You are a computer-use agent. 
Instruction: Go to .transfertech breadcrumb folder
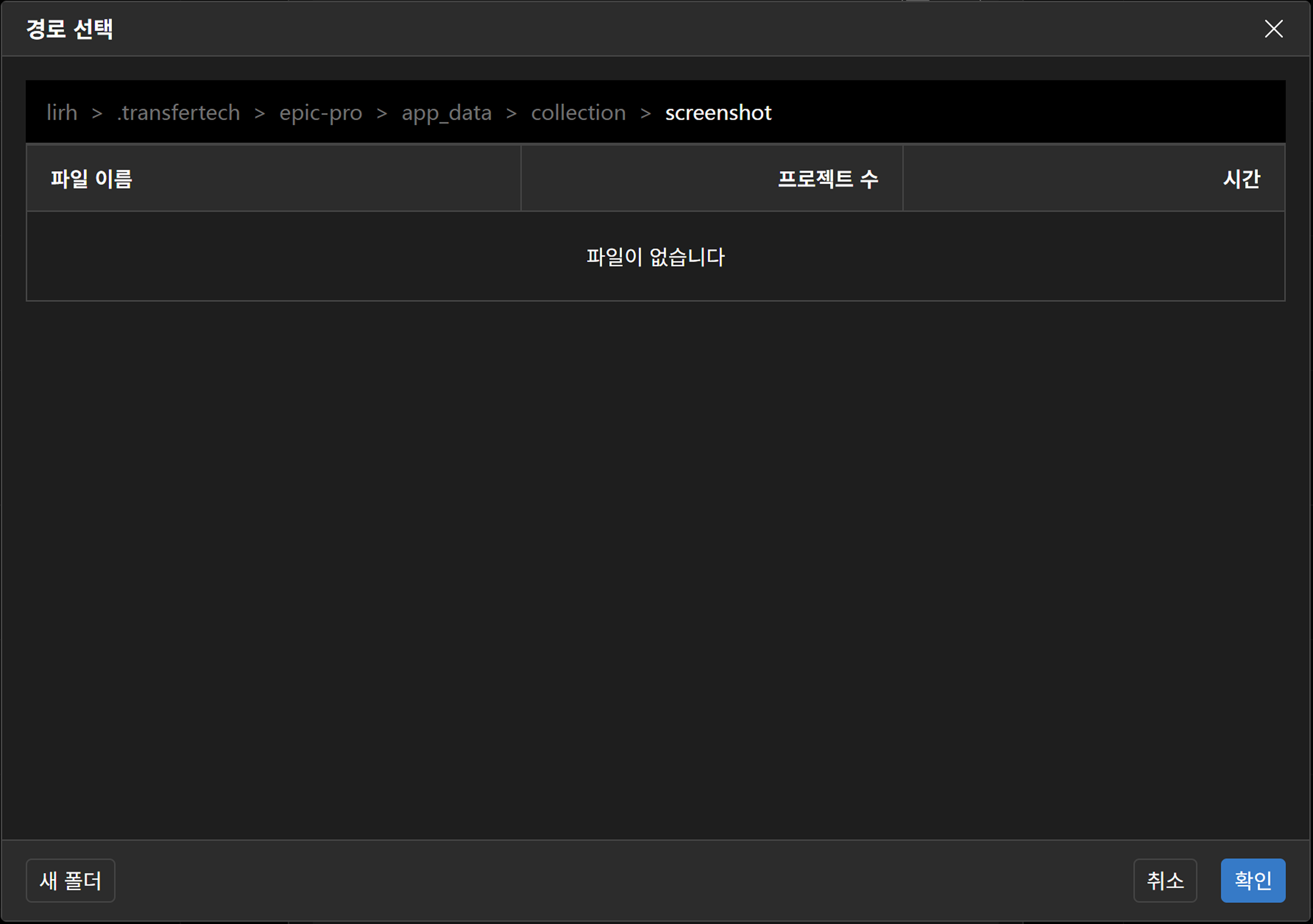click(x=178, y=113)
